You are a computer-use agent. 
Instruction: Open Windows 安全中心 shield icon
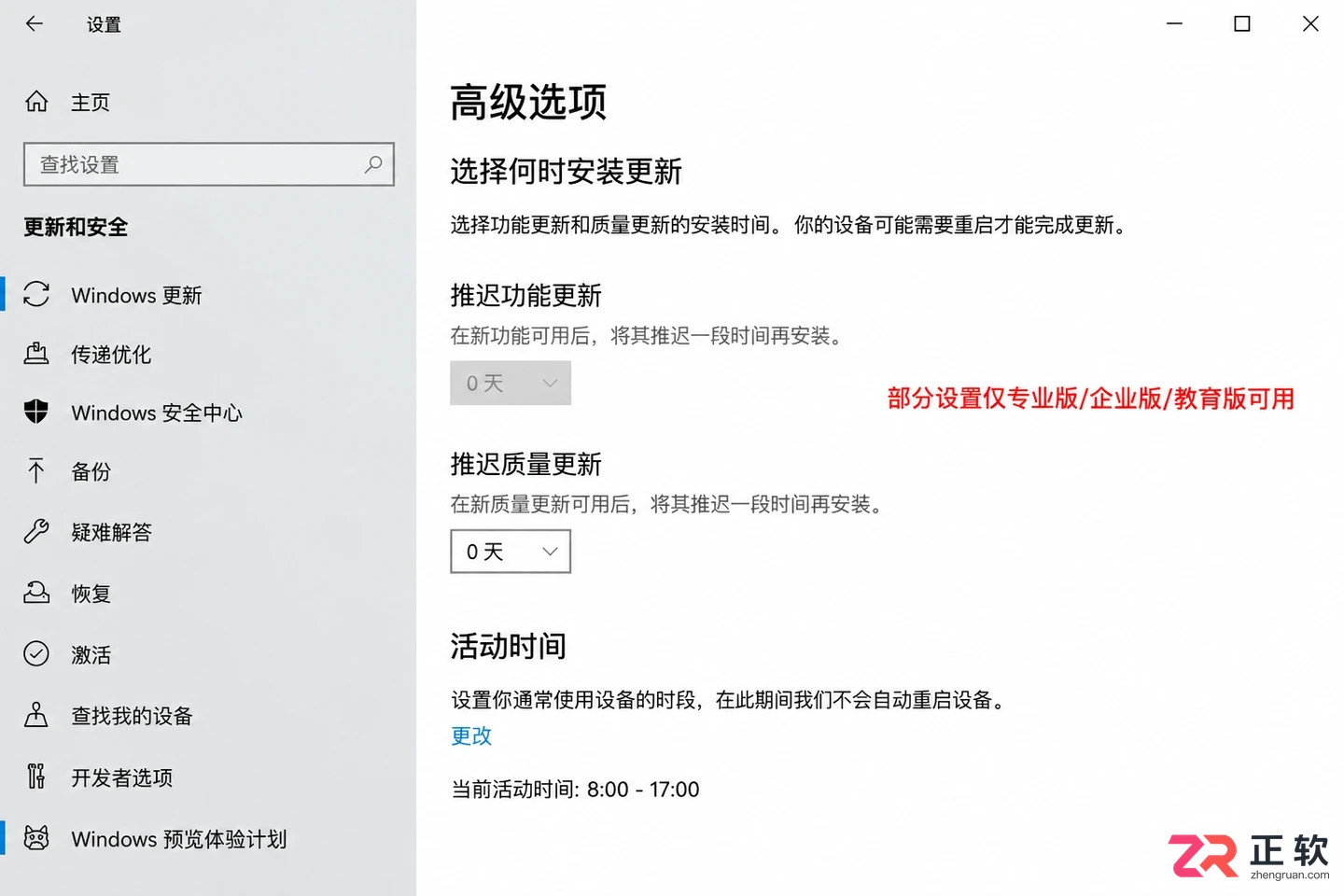click(x=36, y=412)
